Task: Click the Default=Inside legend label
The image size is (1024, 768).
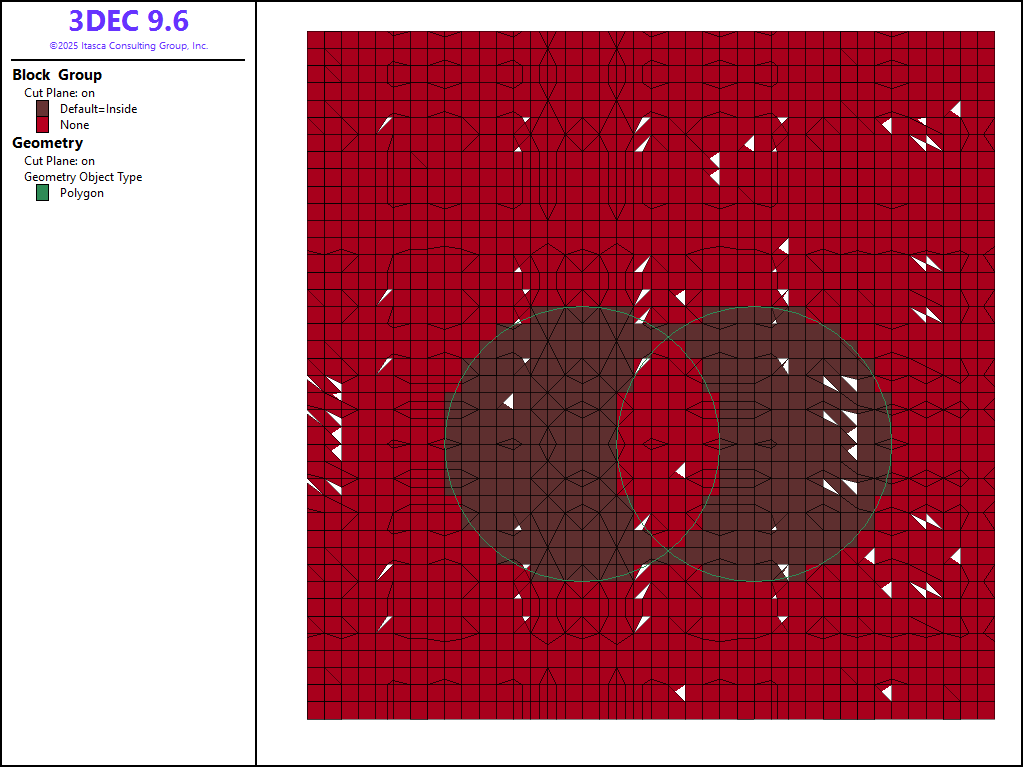Action: point(98,109)
